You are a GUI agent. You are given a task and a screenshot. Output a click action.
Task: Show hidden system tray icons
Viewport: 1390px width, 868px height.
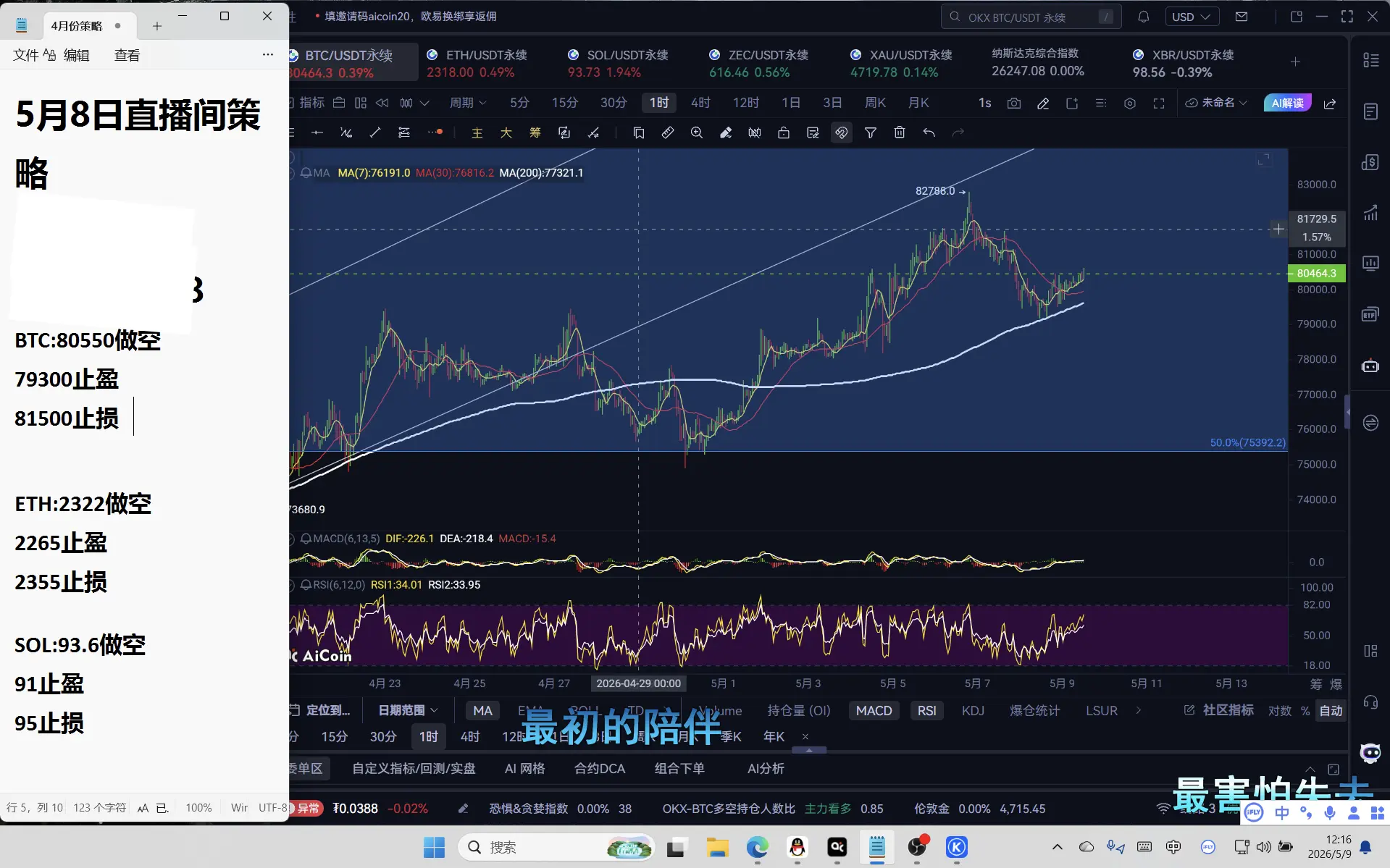[x=1058, y=847]
